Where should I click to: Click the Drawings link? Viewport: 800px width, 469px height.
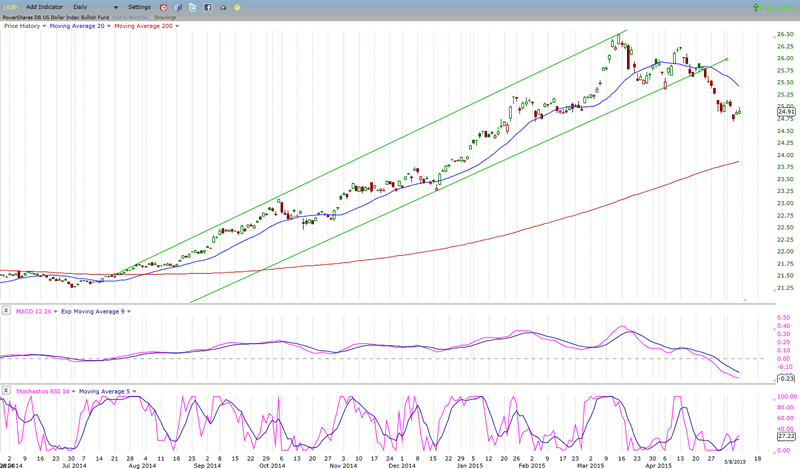point(166,17)
